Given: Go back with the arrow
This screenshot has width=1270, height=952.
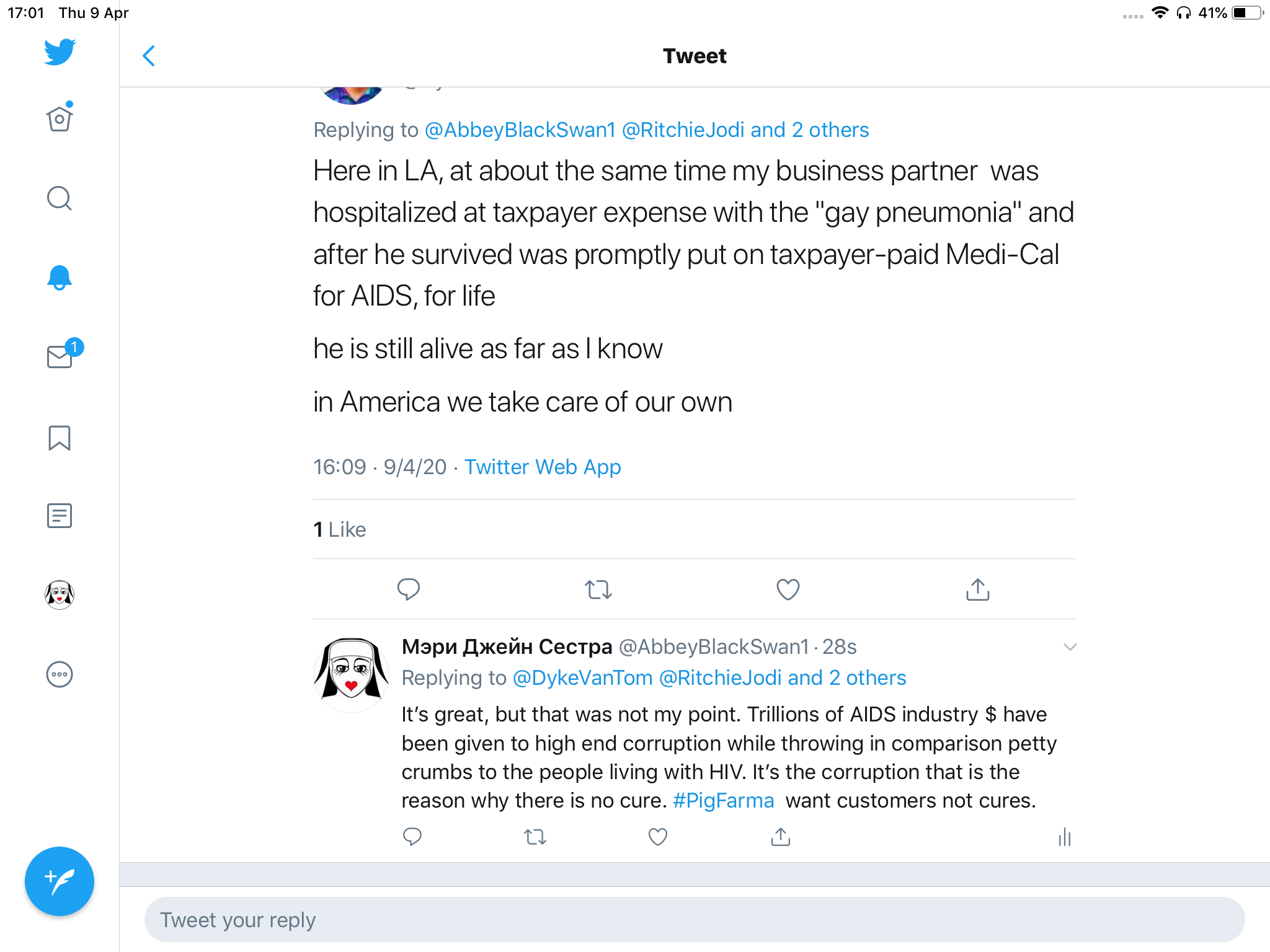Looking at the screenshot, I should tap(149, 56).
